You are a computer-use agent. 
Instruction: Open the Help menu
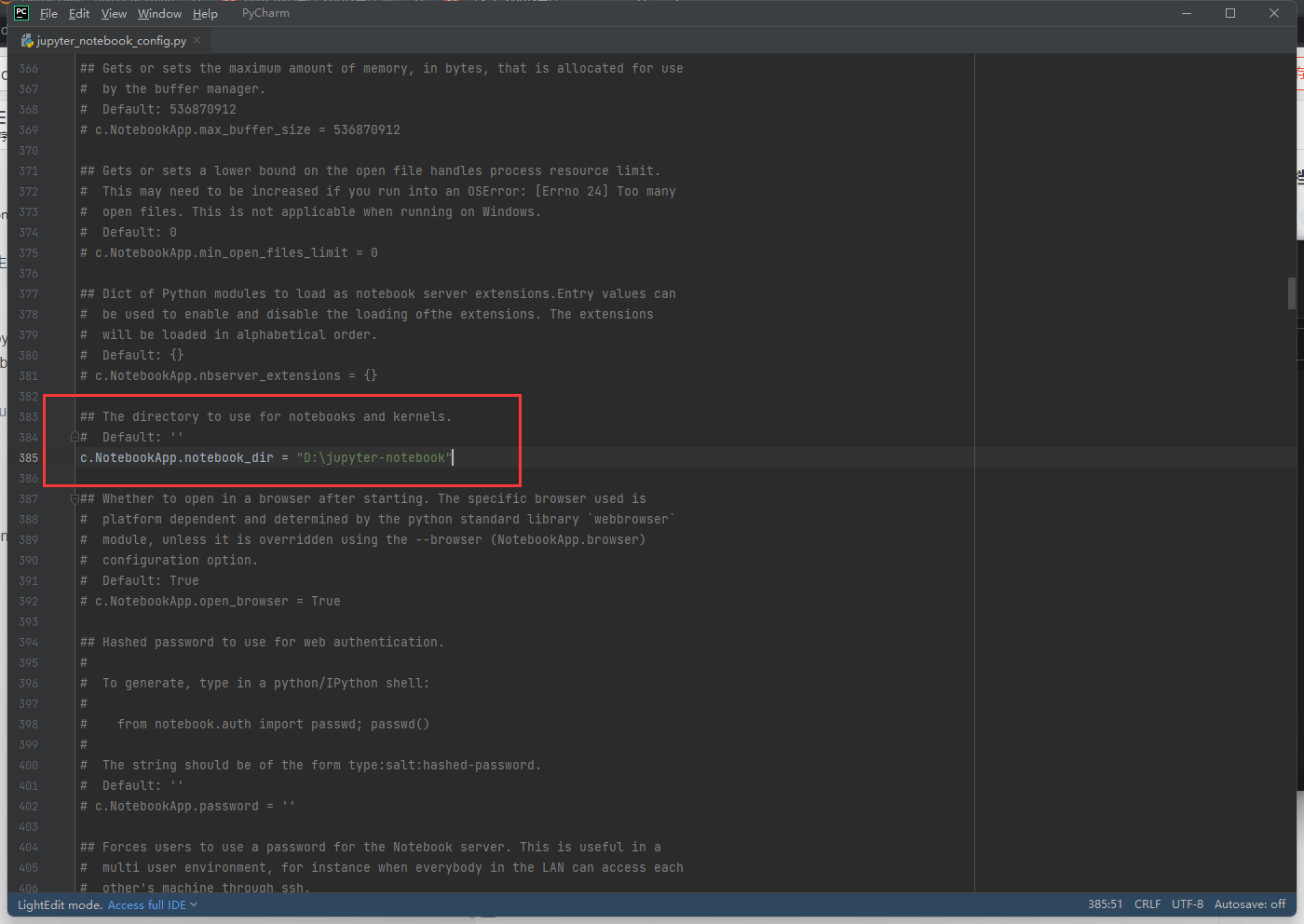tap(205, 13)
